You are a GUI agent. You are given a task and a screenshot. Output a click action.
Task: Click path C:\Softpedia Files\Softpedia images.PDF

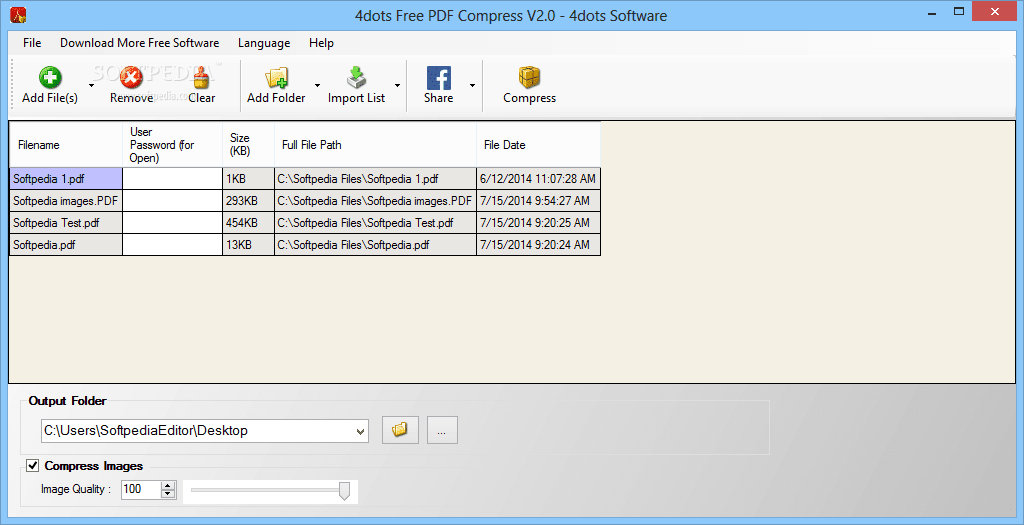[x=376, y=200]
